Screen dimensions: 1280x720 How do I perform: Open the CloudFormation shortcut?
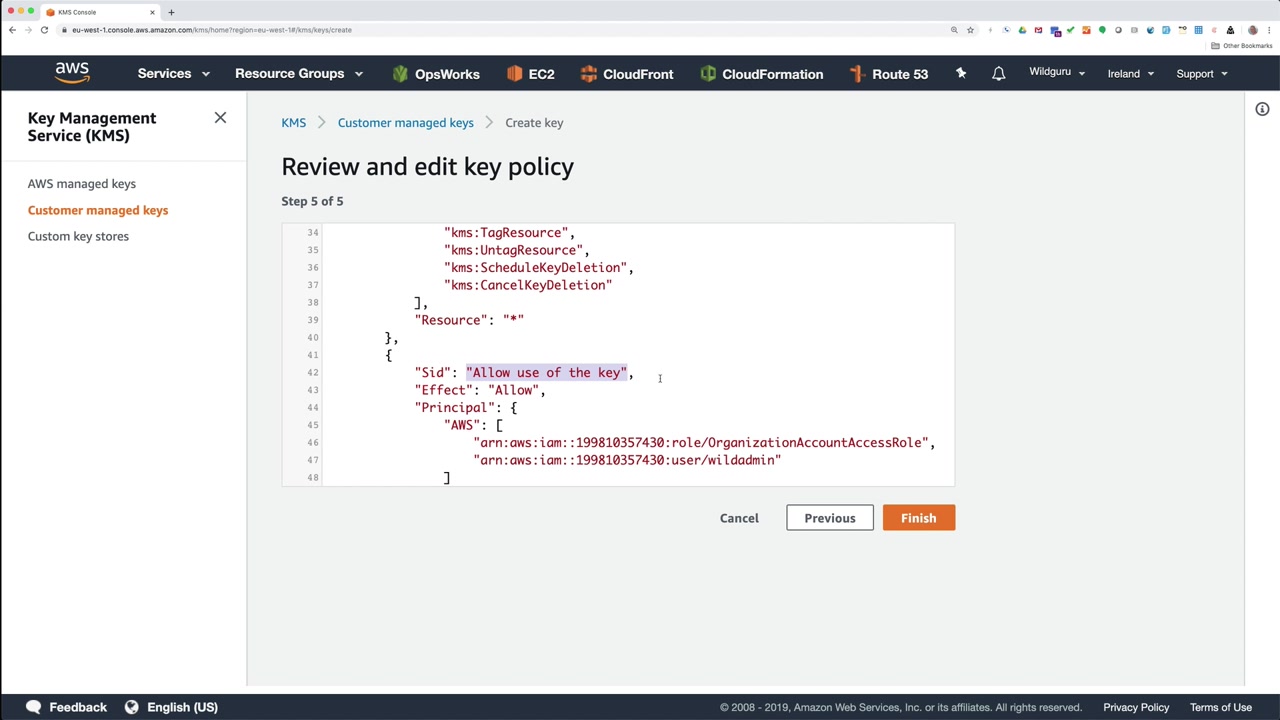tap(762, 74)
